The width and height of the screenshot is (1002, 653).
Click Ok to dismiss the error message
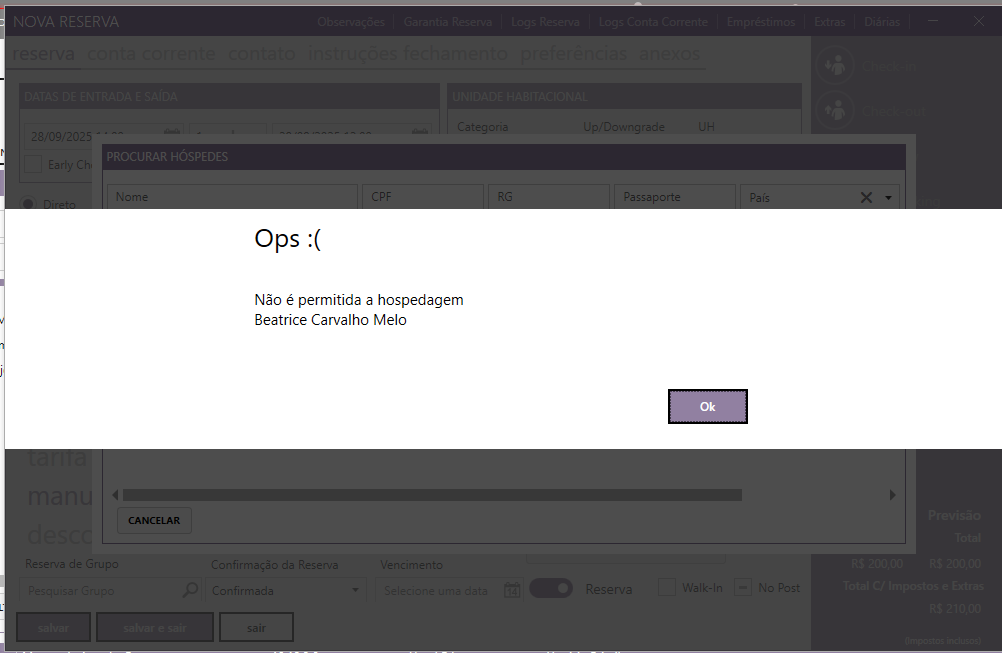click(x=707, y=407)
